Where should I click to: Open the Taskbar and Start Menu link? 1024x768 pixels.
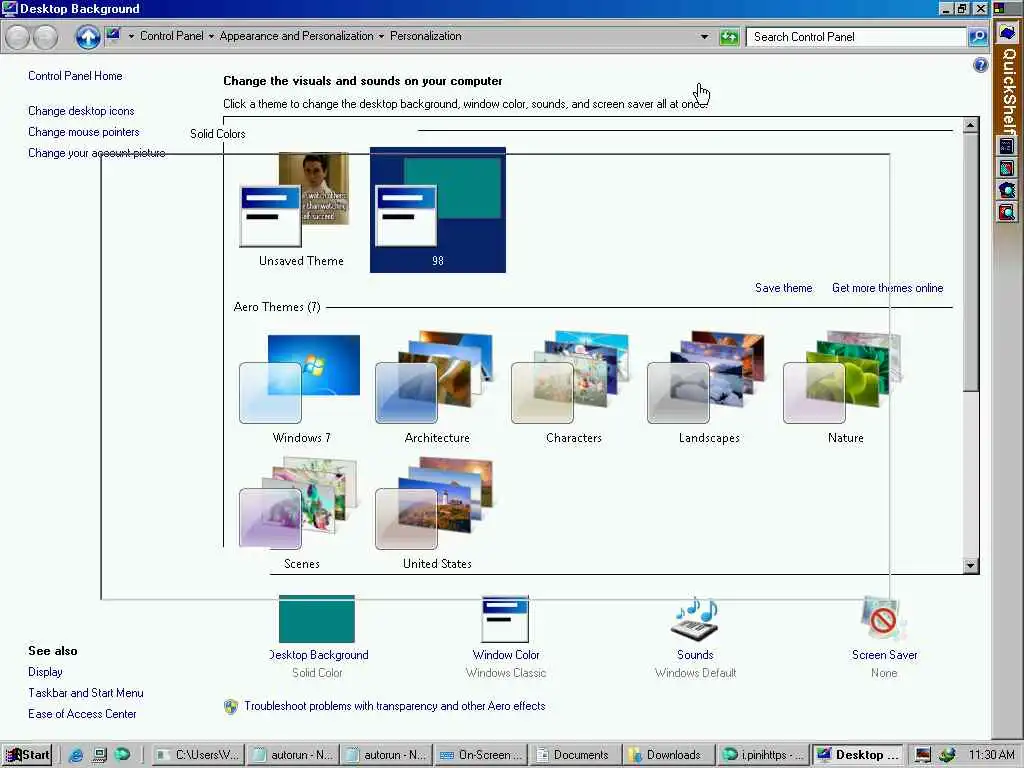pos(86,693)
